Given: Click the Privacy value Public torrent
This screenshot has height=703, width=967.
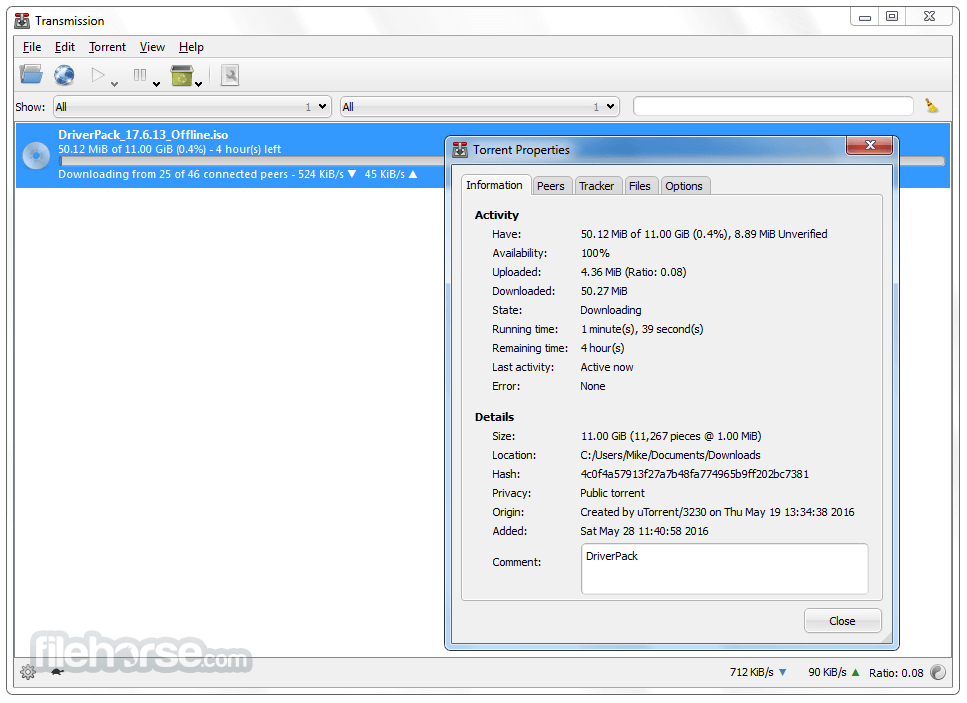Looking at the screenshot, I should pos(612,493).
